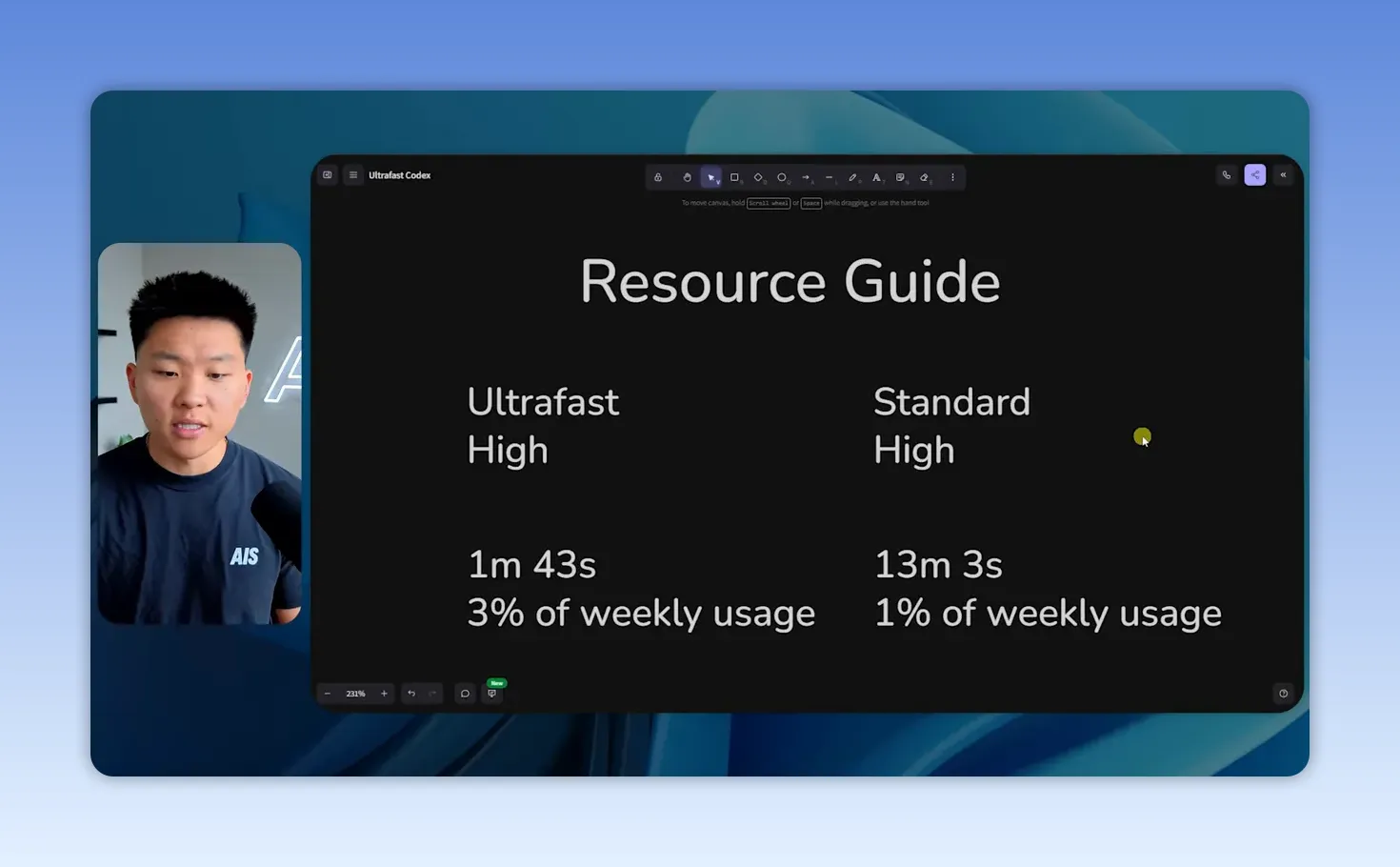Click the Ultrafast Codex scene title

click(400, 175)
